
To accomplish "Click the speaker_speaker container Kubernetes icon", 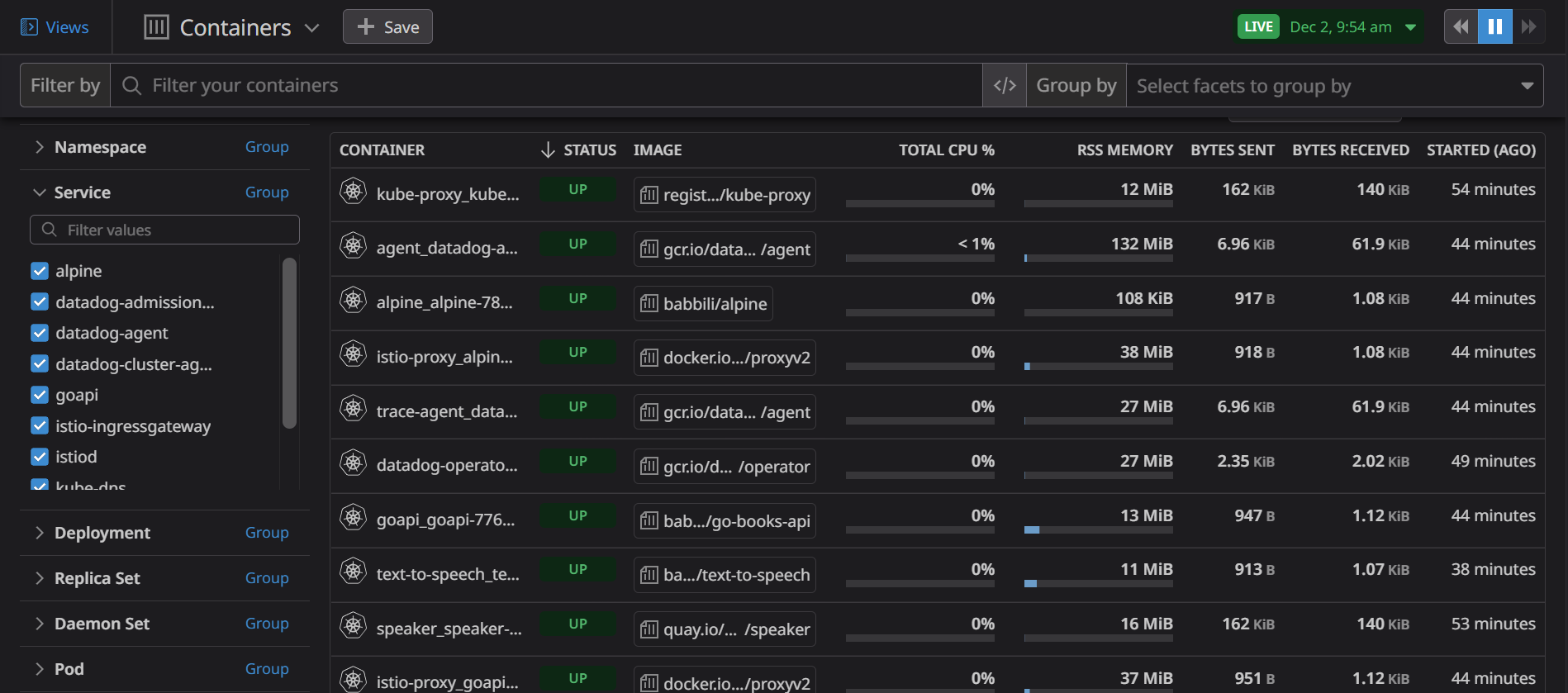I will (x=354, y=625).
